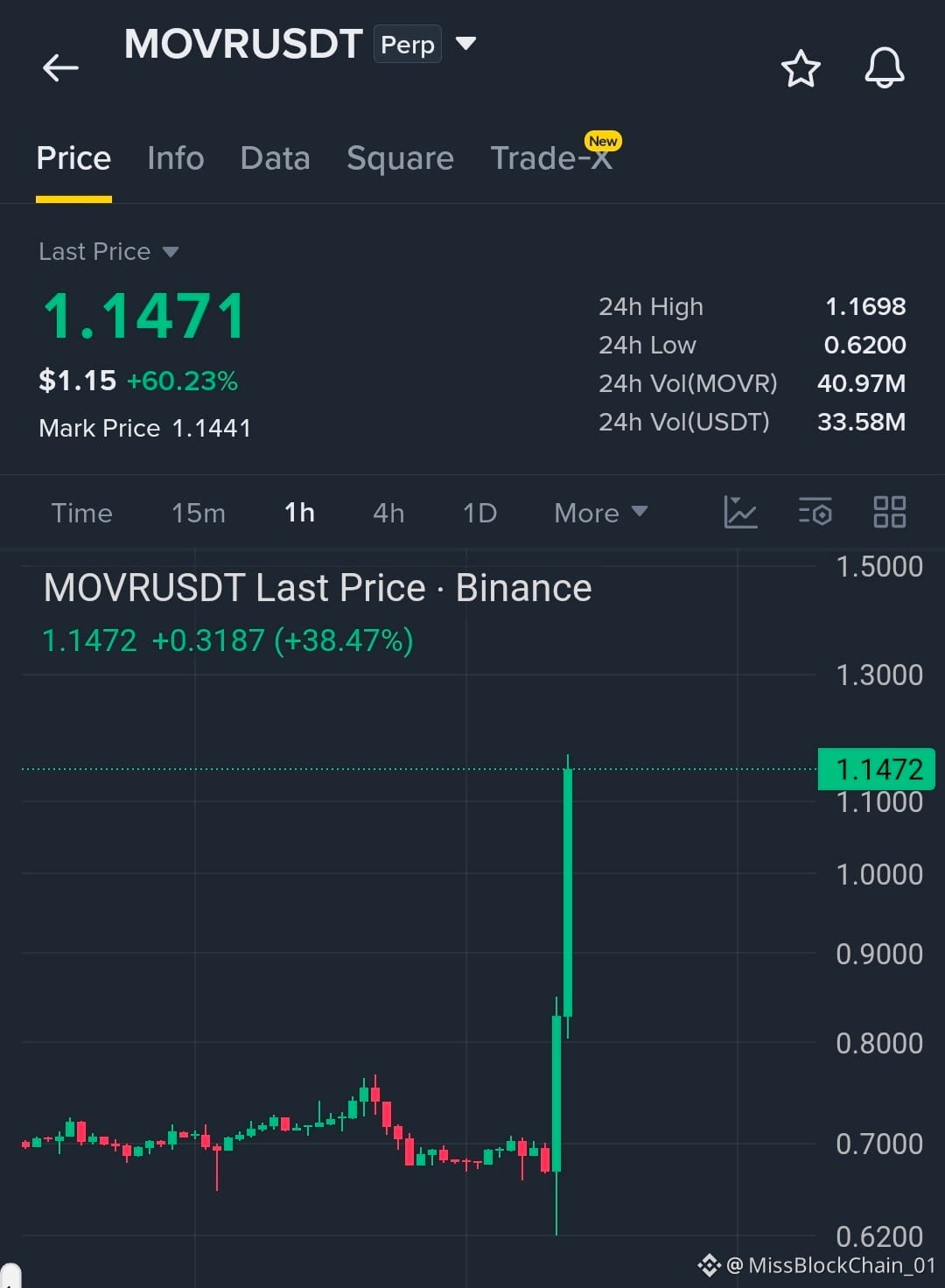Tap the 24h Low value 0.6200
Viewport: 945px width, 1288px height.
click(864, 345)
